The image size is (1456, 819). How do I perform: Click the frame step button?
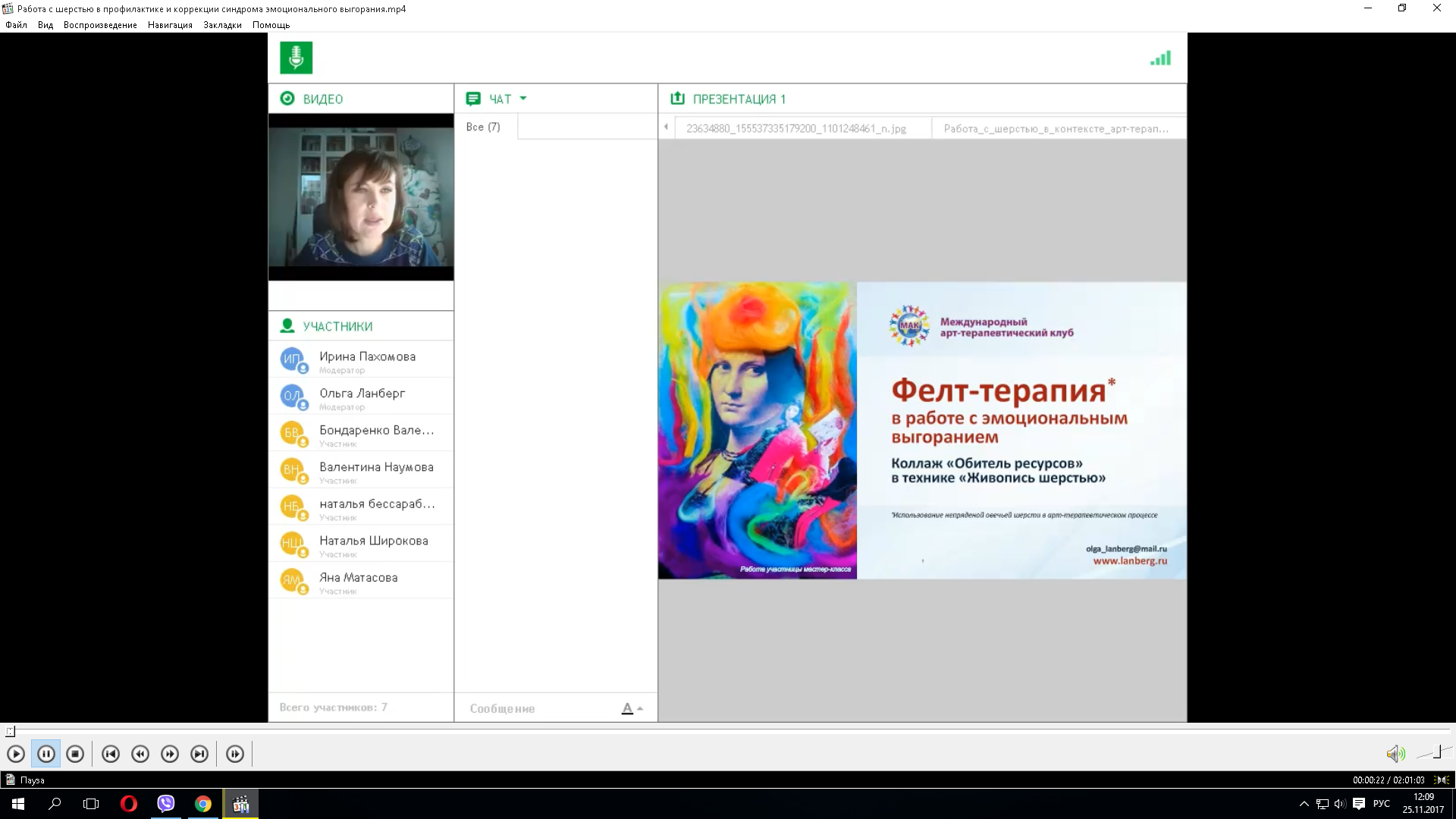[235, 754]
